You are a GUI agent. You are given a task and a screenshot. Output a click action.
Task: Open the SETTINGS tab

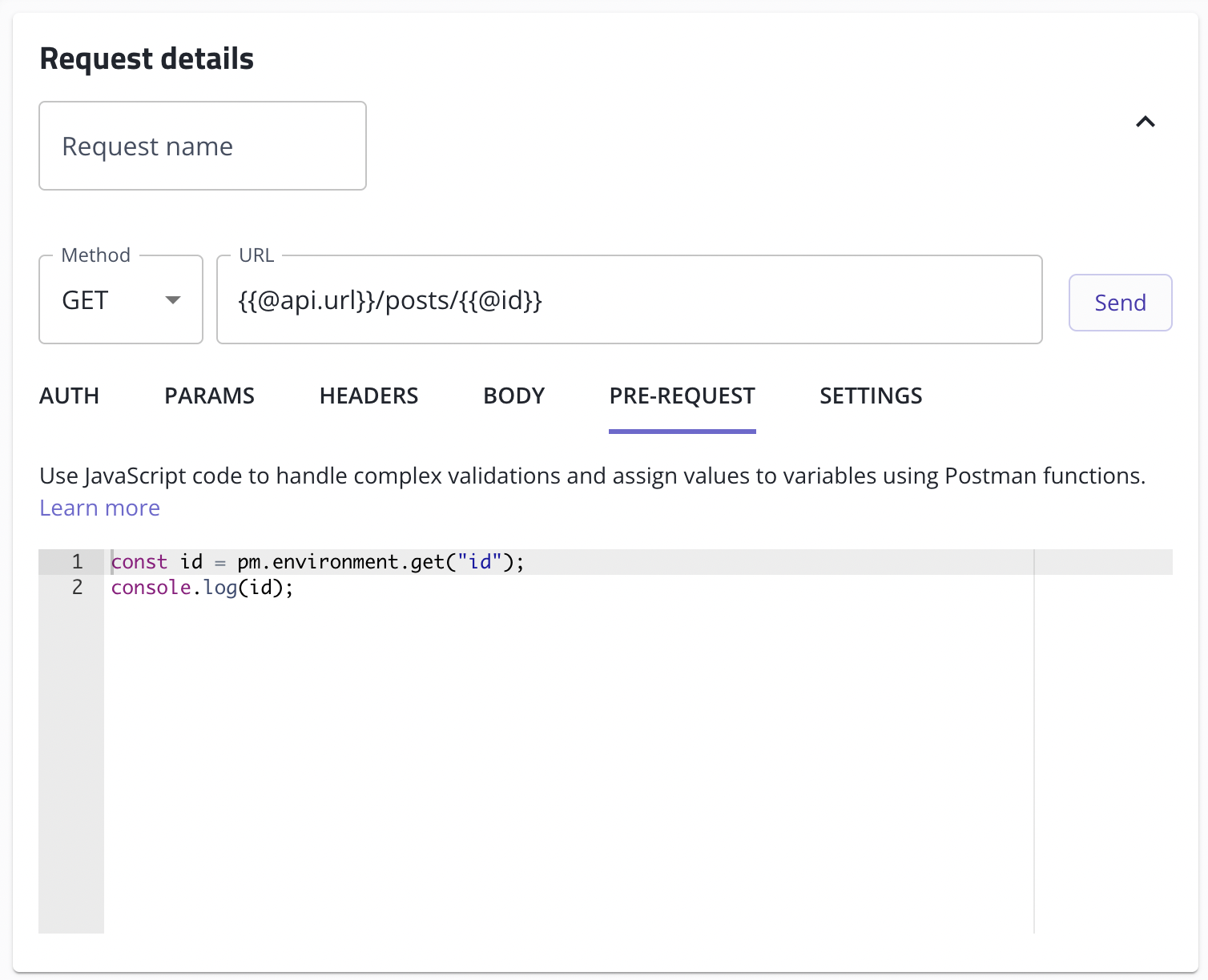[871, 396]
